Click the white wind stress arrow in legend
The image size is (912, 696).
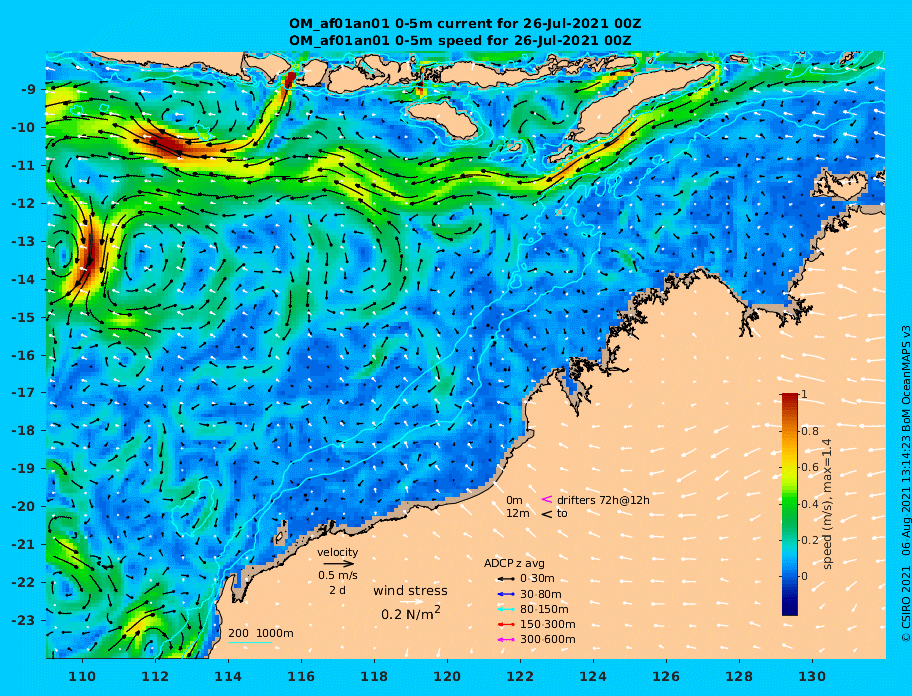click(411, 602)
